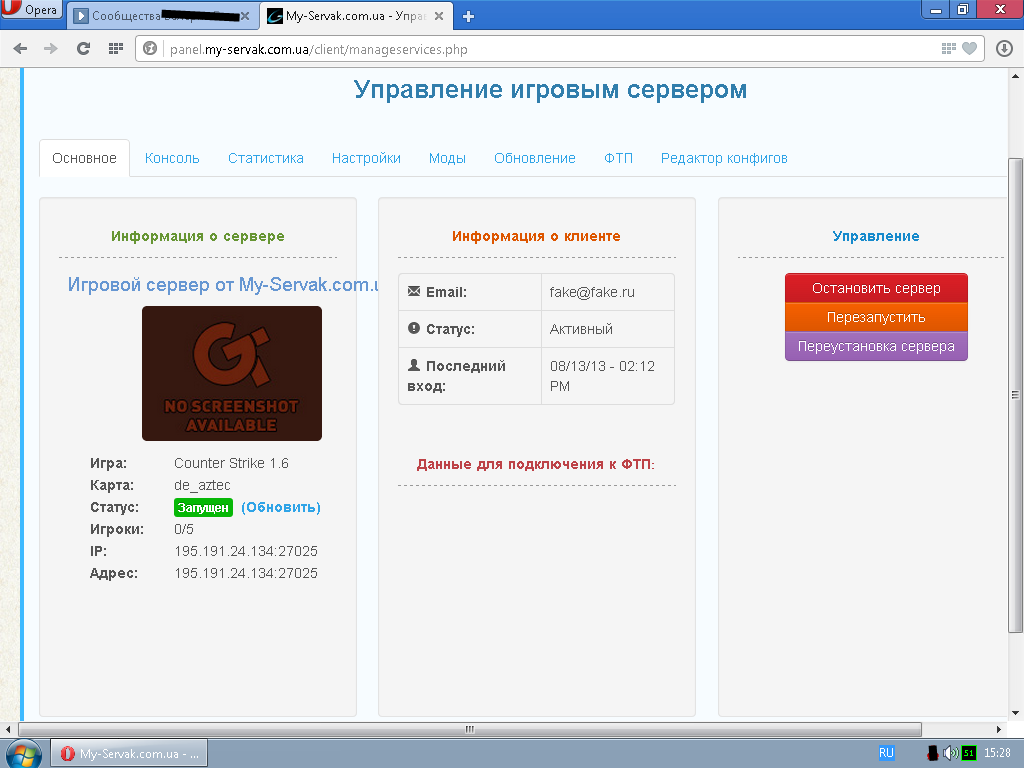Viewport: 1024px width, 768px height.
Task: Click the scroll left arrow
Action: (8, 729)
